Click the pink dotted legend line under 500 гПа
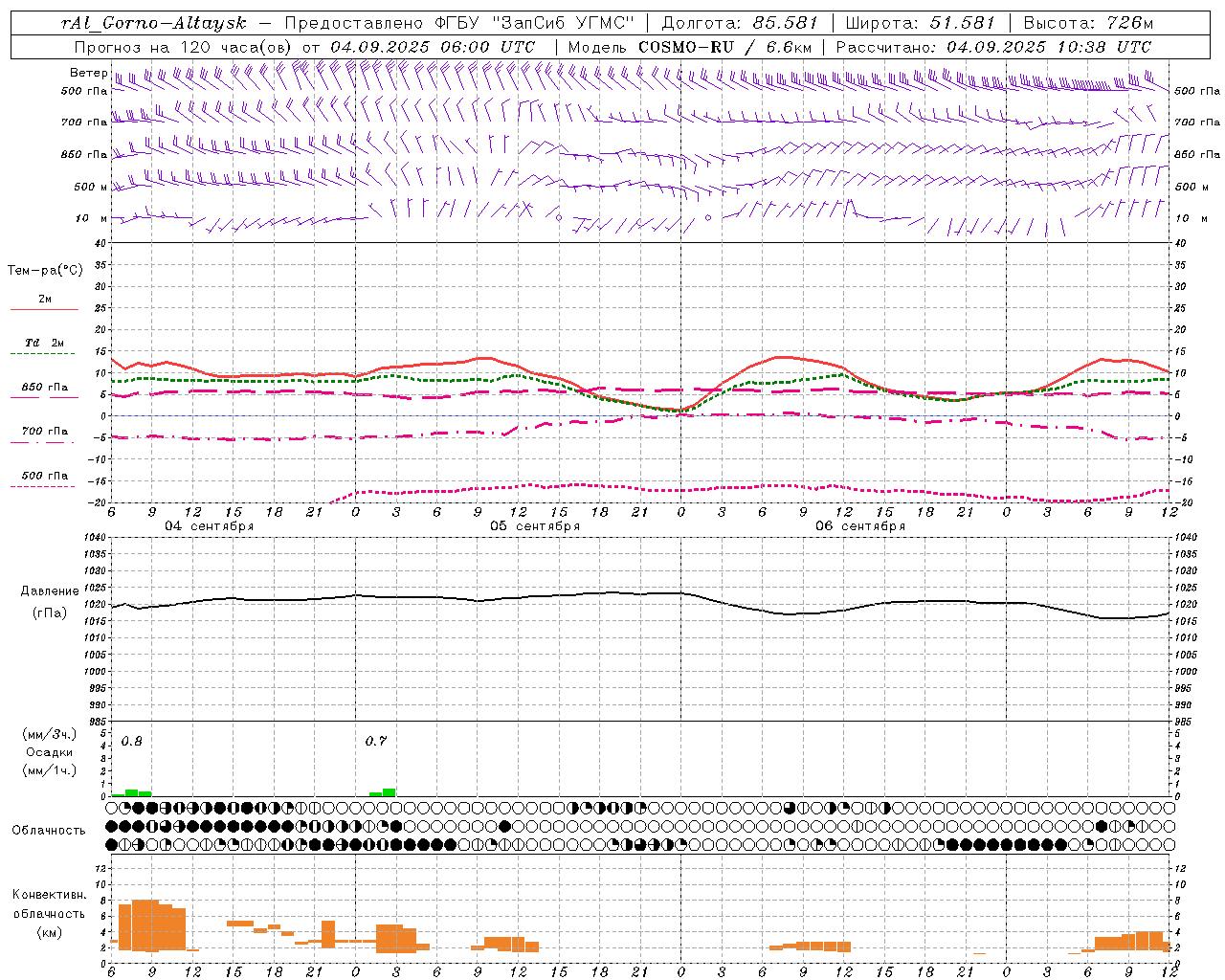1225x980 pixels. pos(43,487)
